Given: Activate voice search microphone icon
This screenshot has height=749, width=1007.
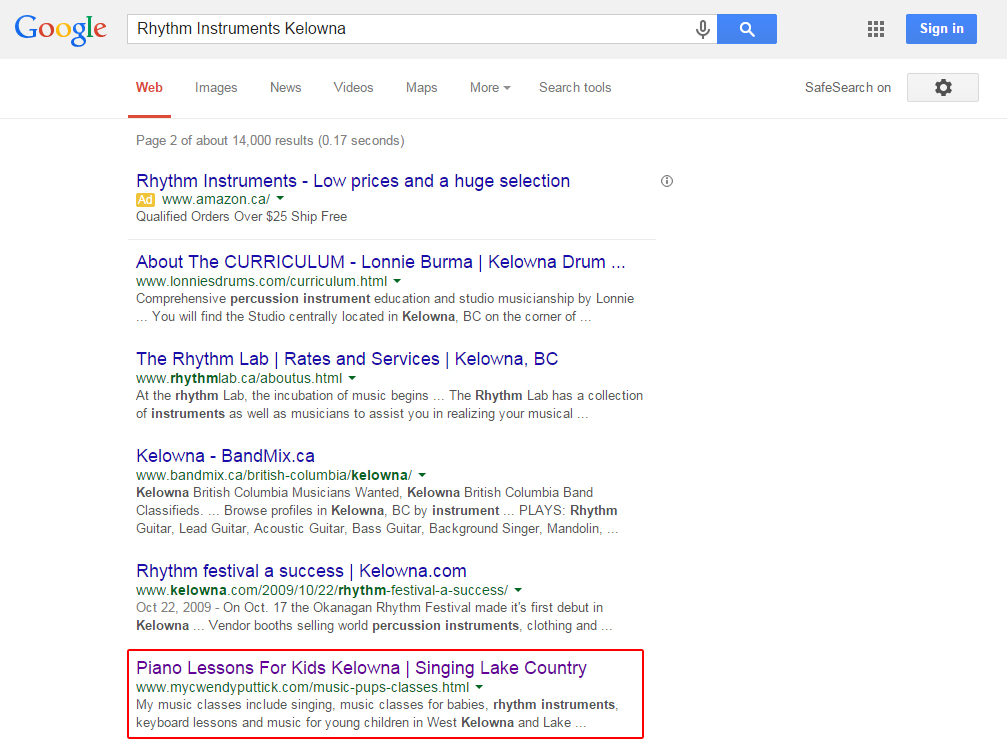Looking at the screenshot, I should coord(703,29).
